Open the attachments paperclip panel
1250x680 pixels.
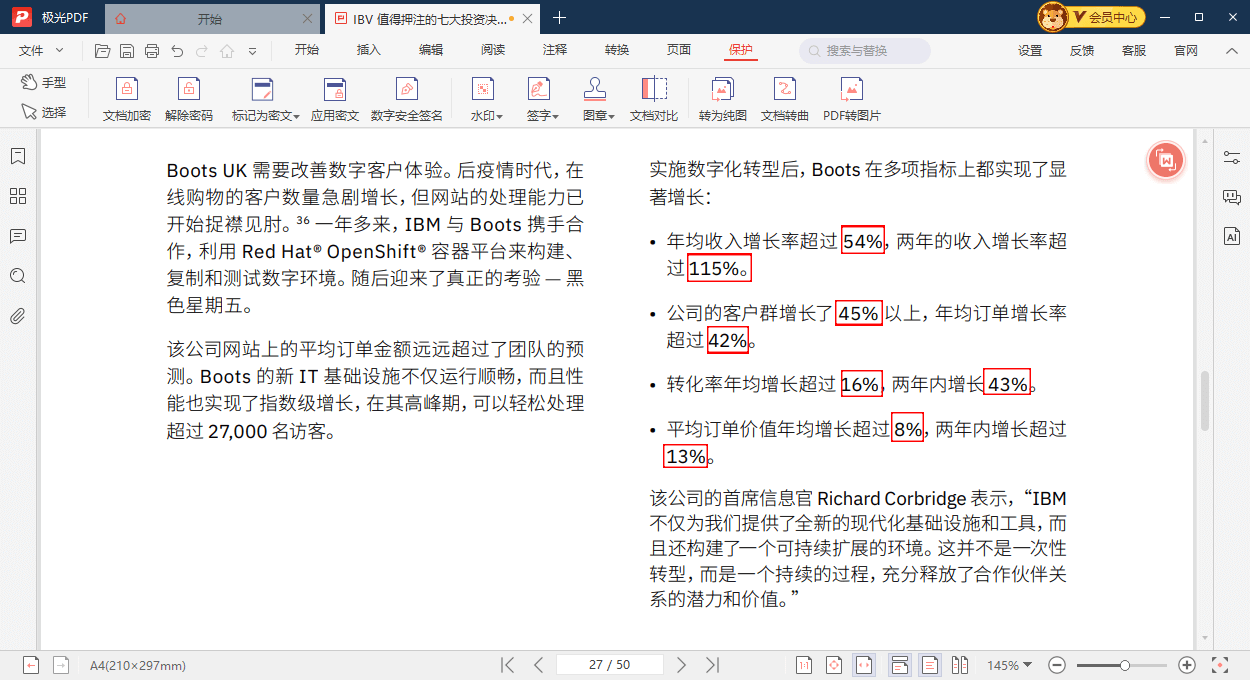point(18,316)
